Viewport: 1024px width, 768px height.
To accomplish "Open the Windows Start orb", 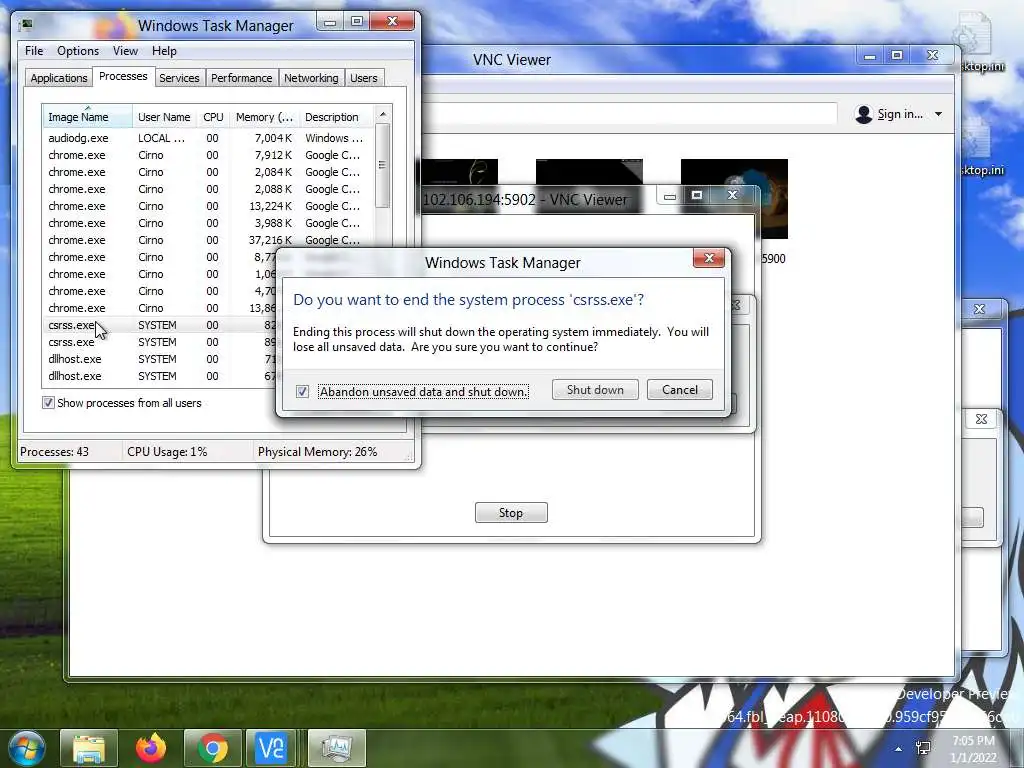I will [x=26, y=748].
